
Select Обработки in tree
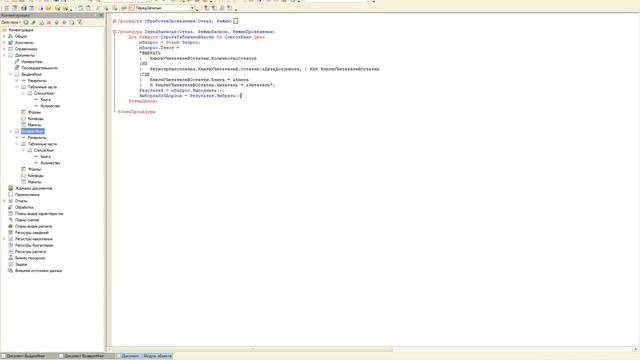(x=24, y=207)
